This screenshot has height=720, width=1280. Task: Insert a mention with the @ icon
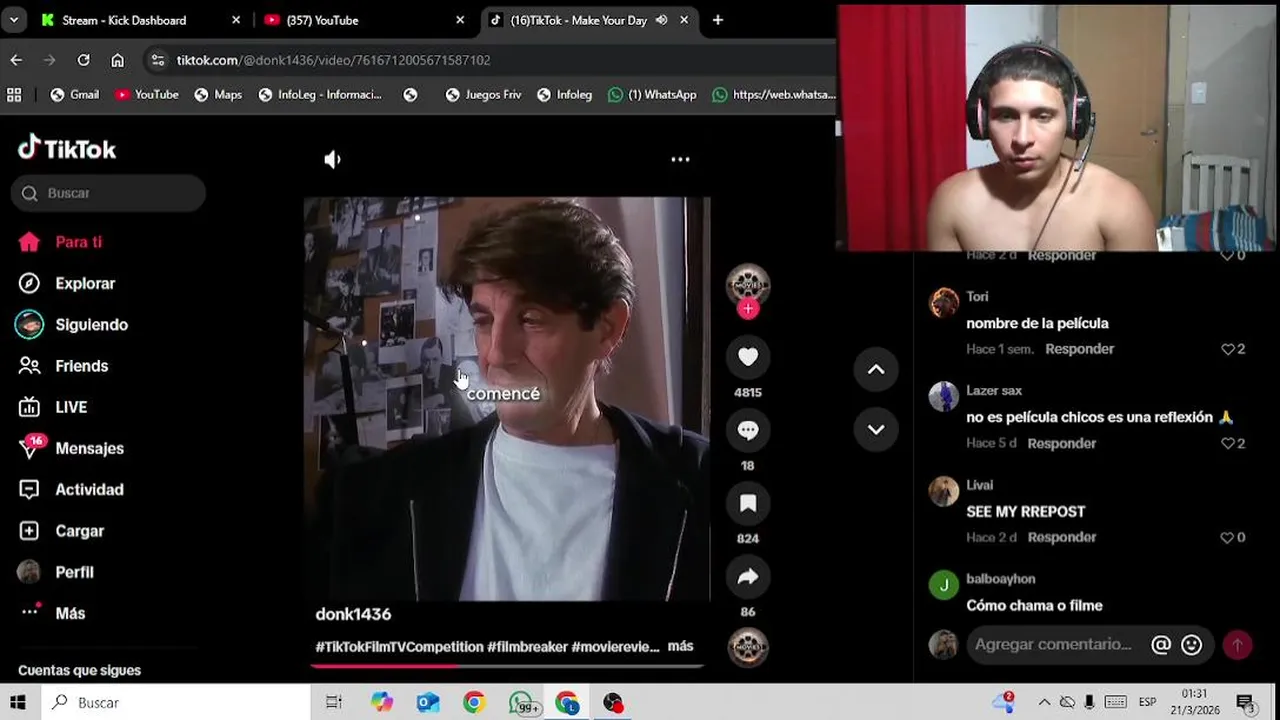pos(1161,645)
